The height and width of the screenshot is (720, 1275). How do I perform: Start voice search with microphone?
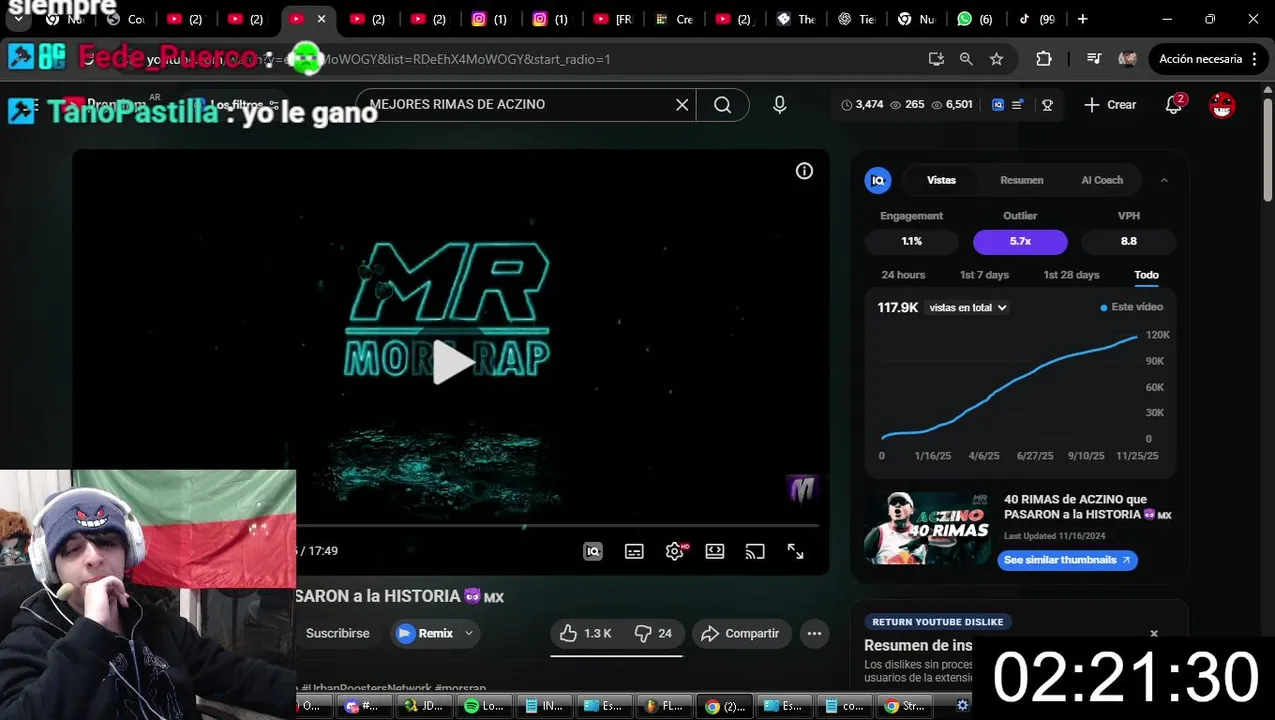780,104
